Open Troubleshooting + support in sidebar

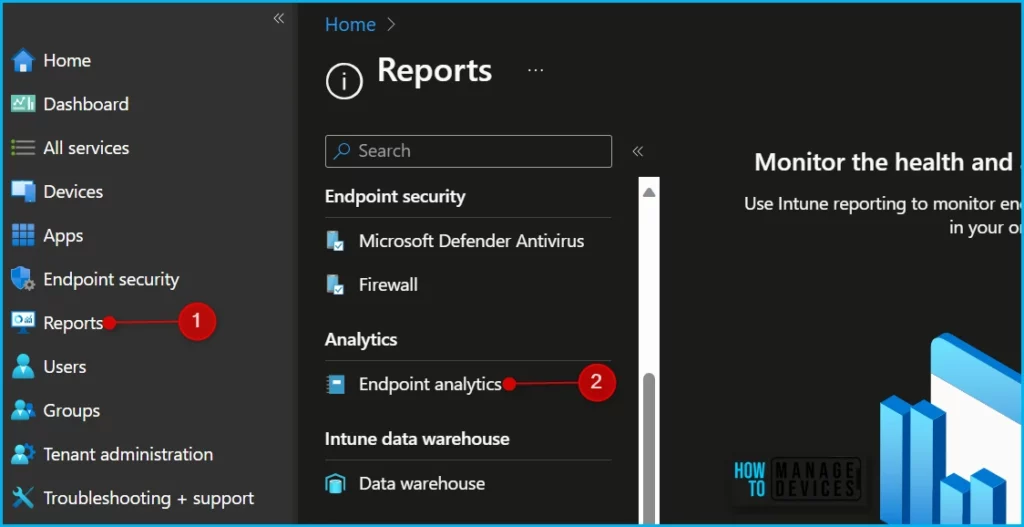coord(149,498)
